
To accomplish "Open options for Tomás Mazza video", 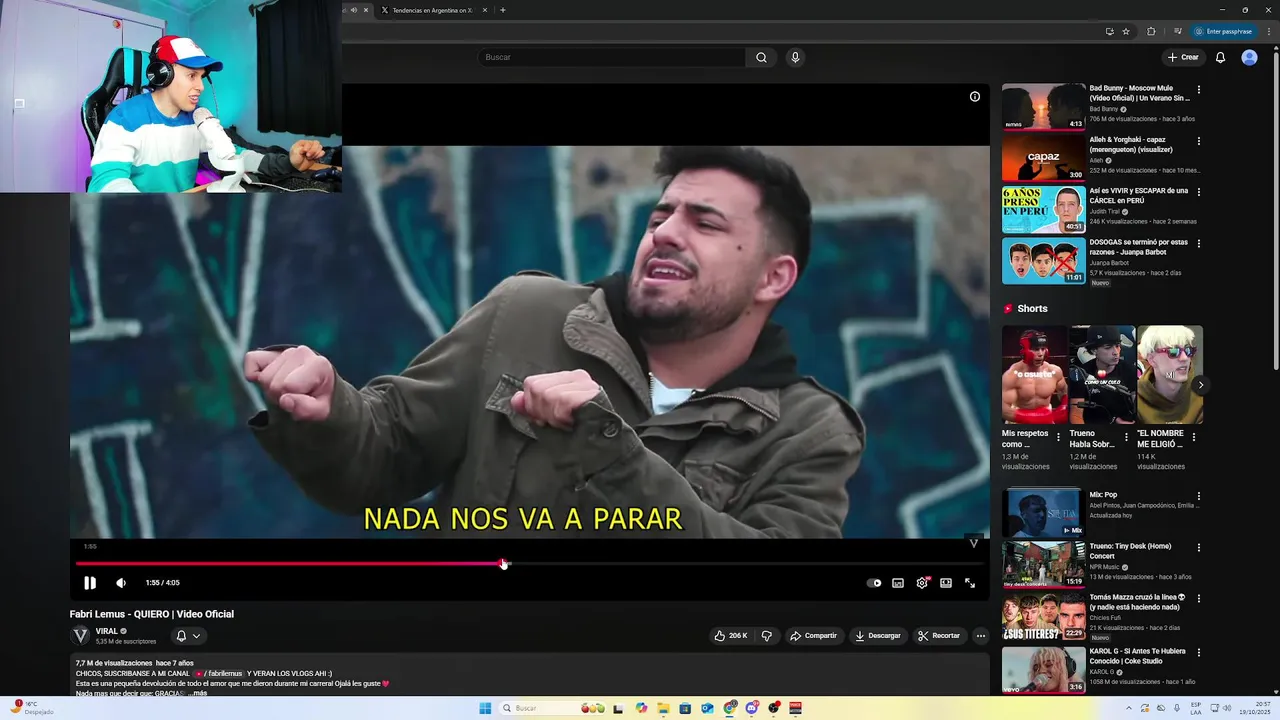I will point(1198,599).
